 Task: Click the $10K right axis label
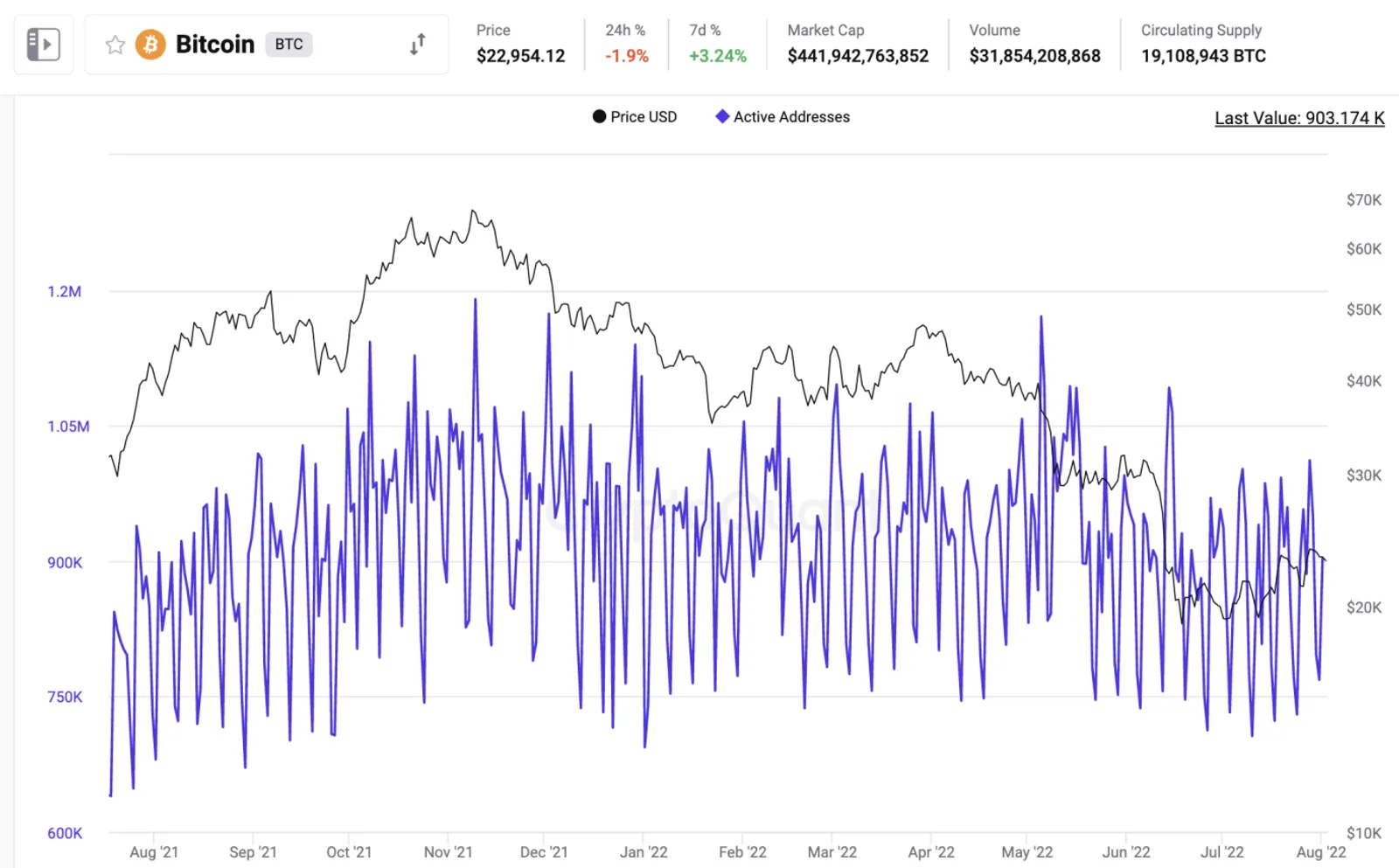click(1364, 834)
